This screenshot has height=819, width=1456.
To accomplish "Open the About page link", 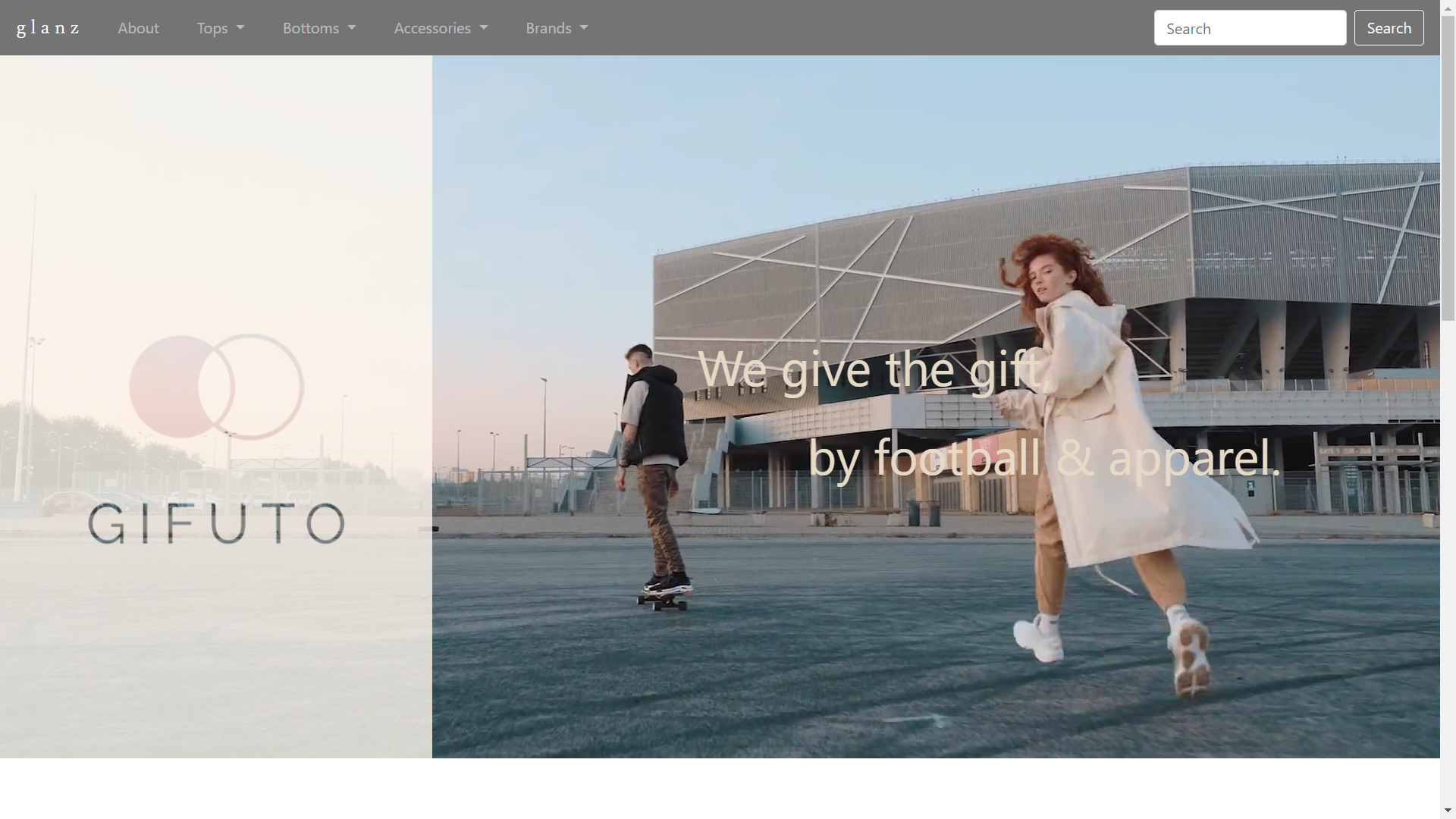I will 138,28.
